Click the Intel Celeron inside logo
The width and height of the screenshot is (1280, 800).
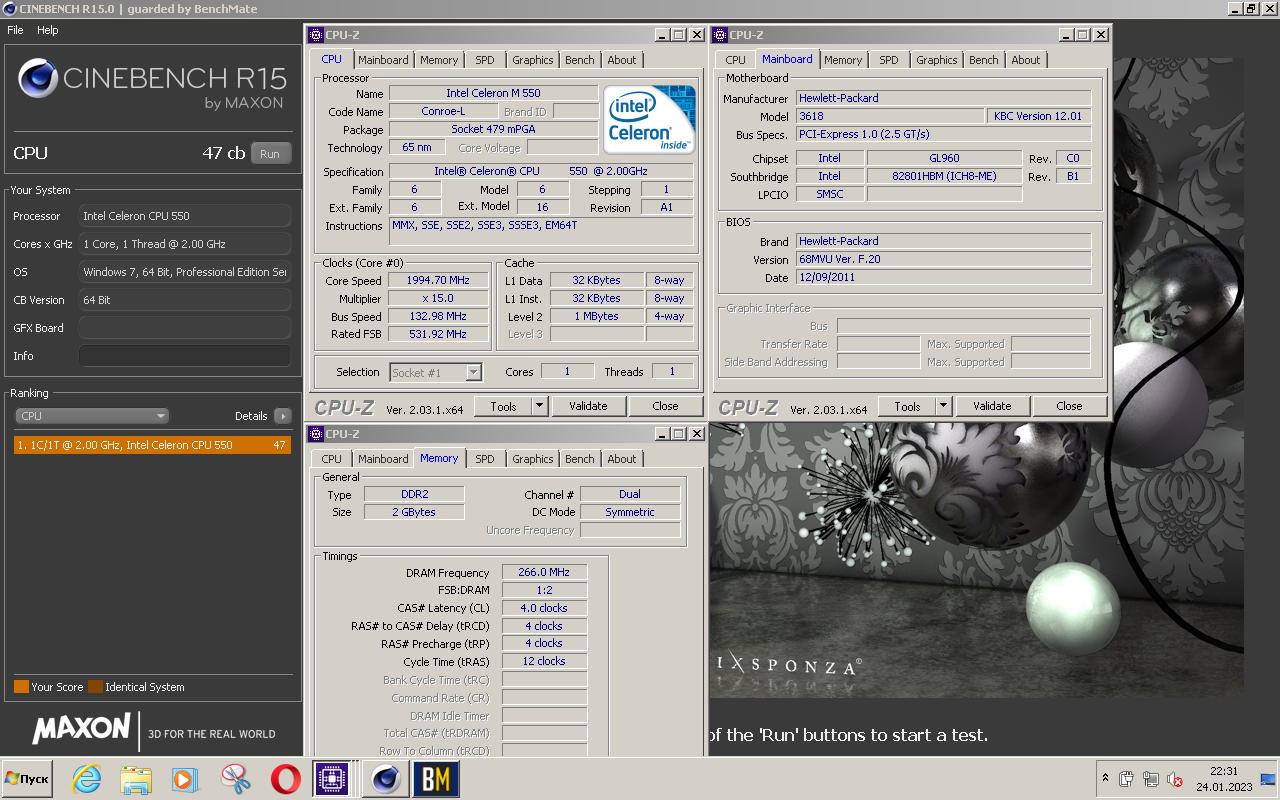click(x=650, y=119)
